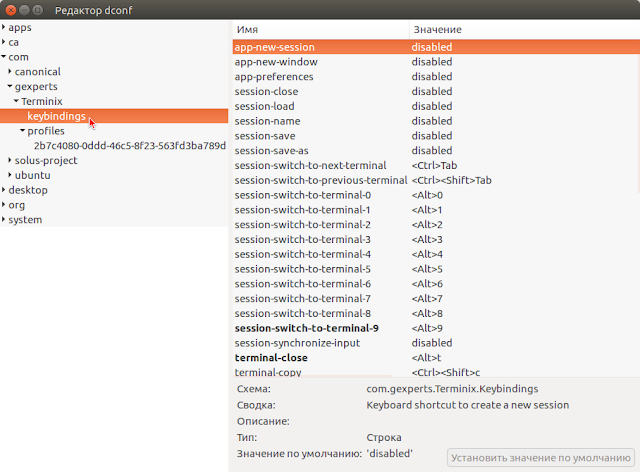Viewport: 640px width, 472px height.
Task: Collapse the profiles node triangle
Action: [x=23, y=131]
